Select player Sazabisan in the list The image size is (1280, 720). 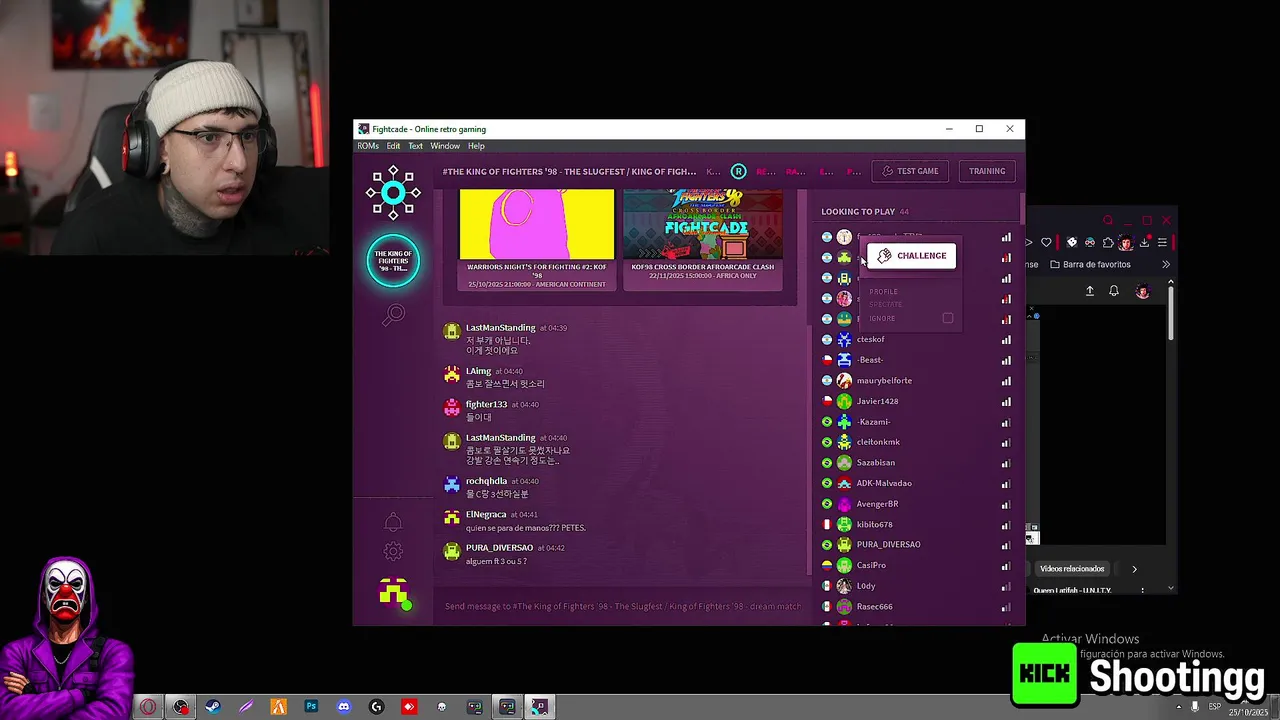tap(875, 463)
